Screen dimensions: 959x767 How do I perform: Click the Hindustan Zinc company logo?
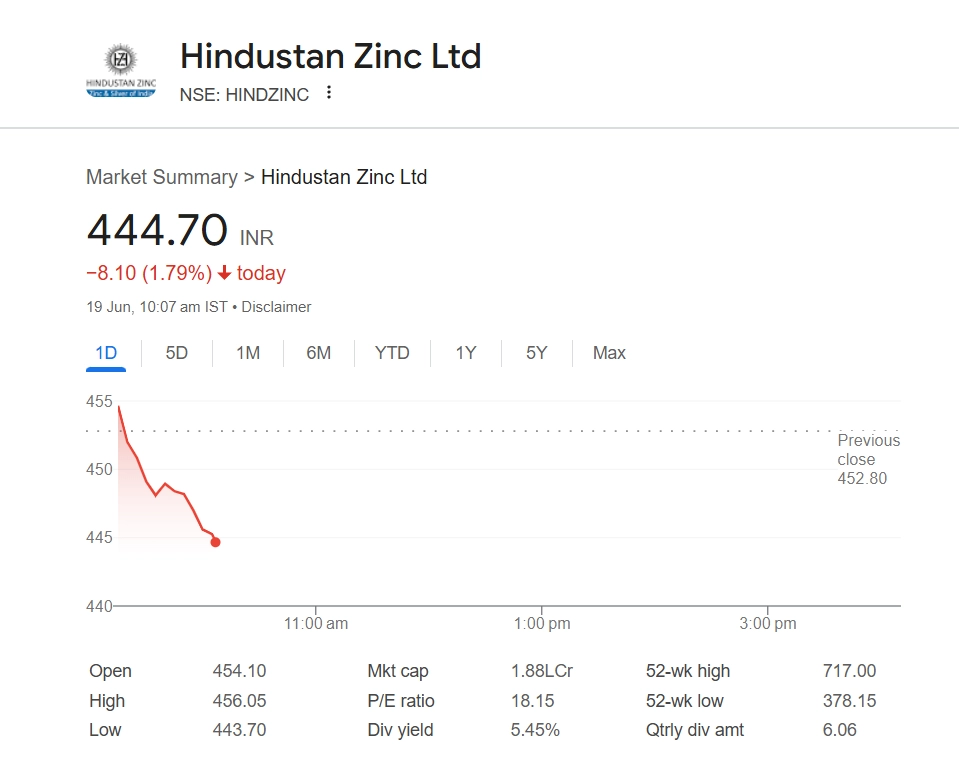coord(121,70)
